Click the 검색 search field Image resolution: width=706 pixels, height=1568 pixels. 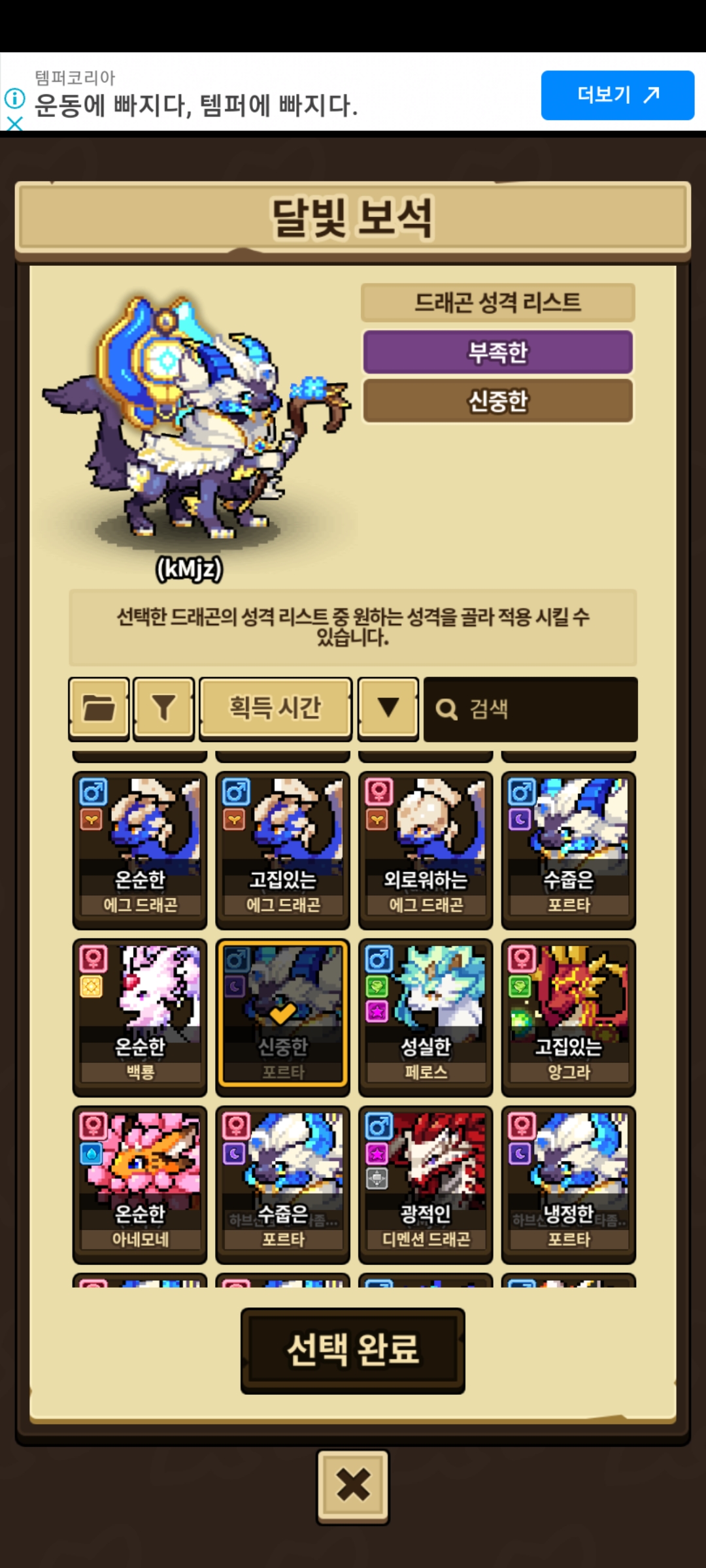click(530, 710)
